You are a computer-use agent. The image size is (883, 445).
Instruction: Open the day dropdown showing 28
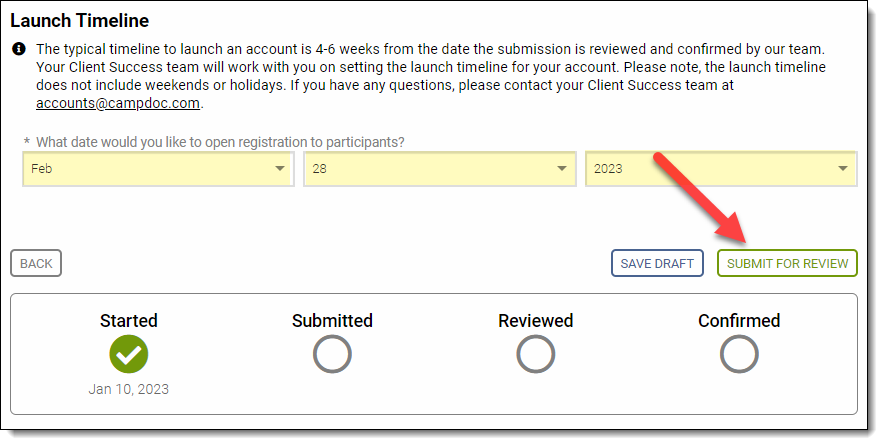(440, 168)
